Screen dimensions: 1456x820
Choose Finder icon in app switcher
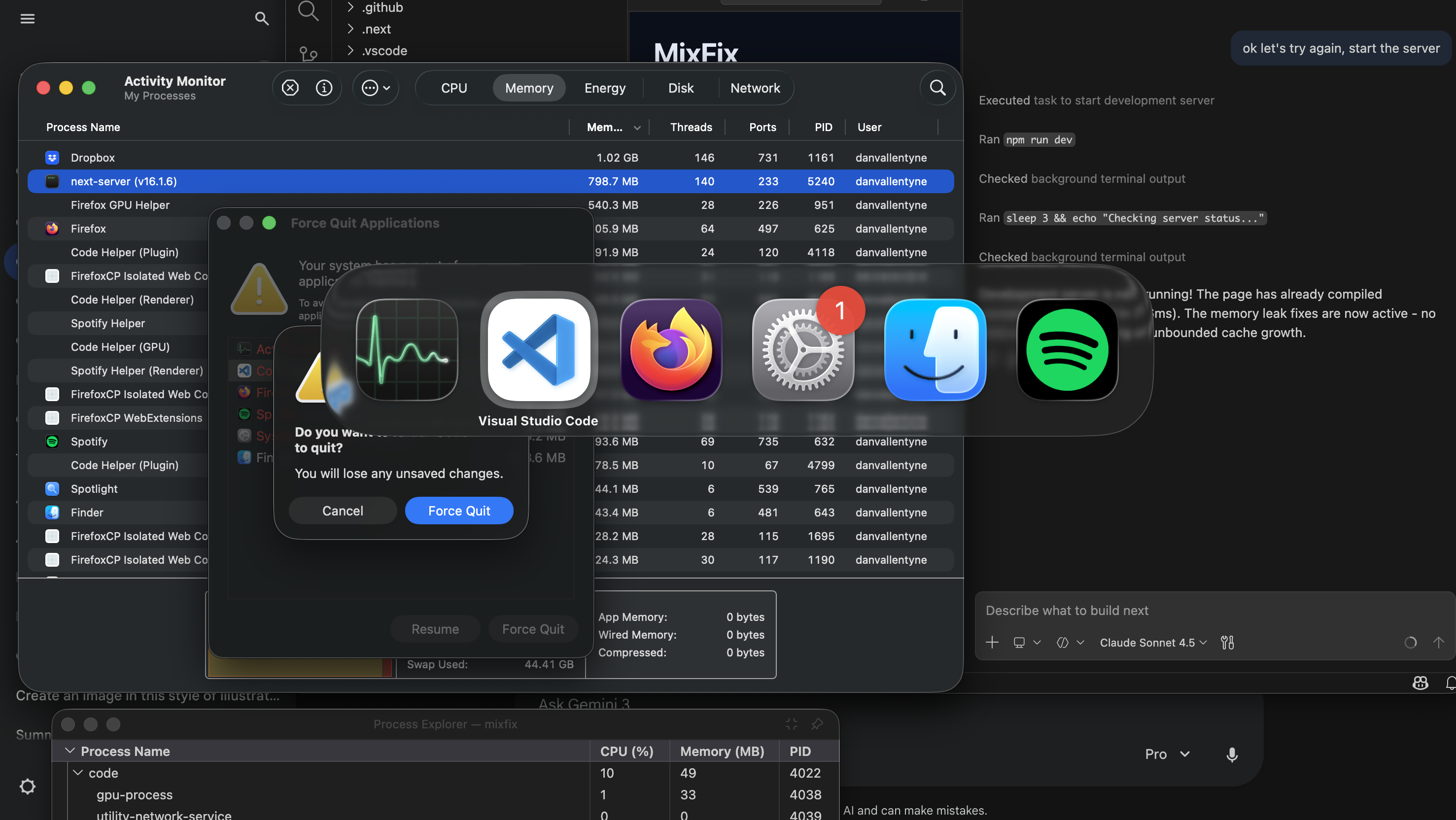coord(935,350)
